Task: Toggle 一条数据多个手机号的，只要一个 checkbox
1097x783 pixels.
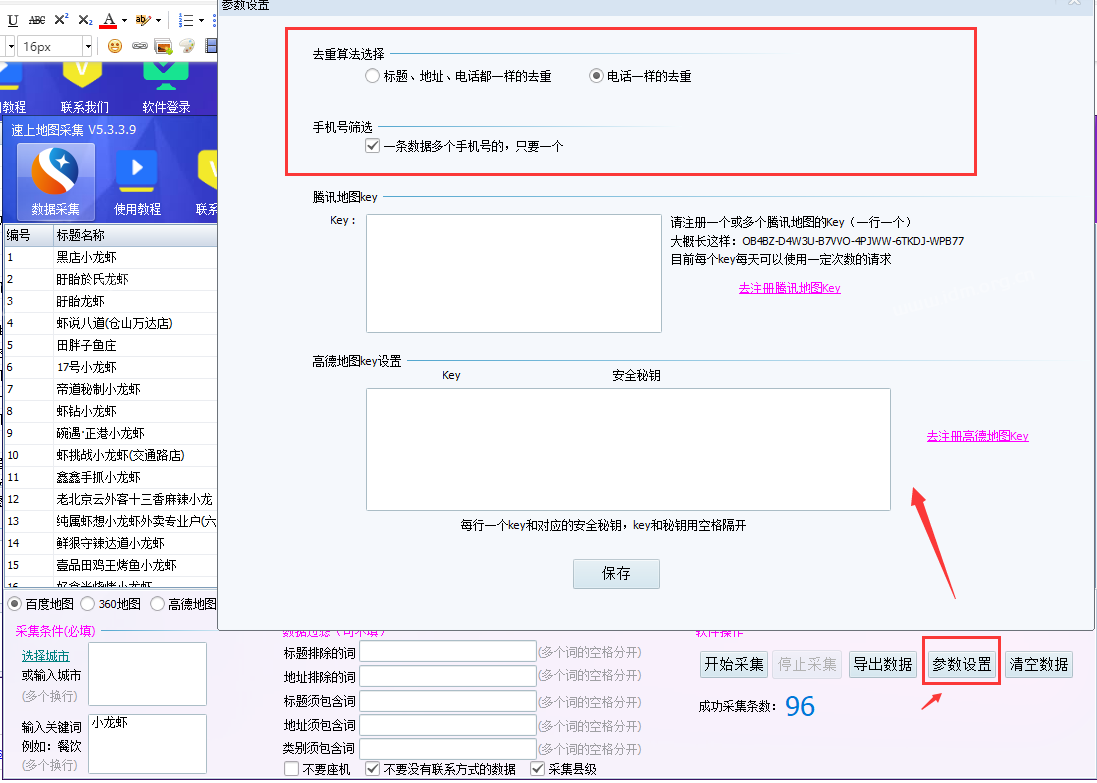Action: [x=372, y=146]
